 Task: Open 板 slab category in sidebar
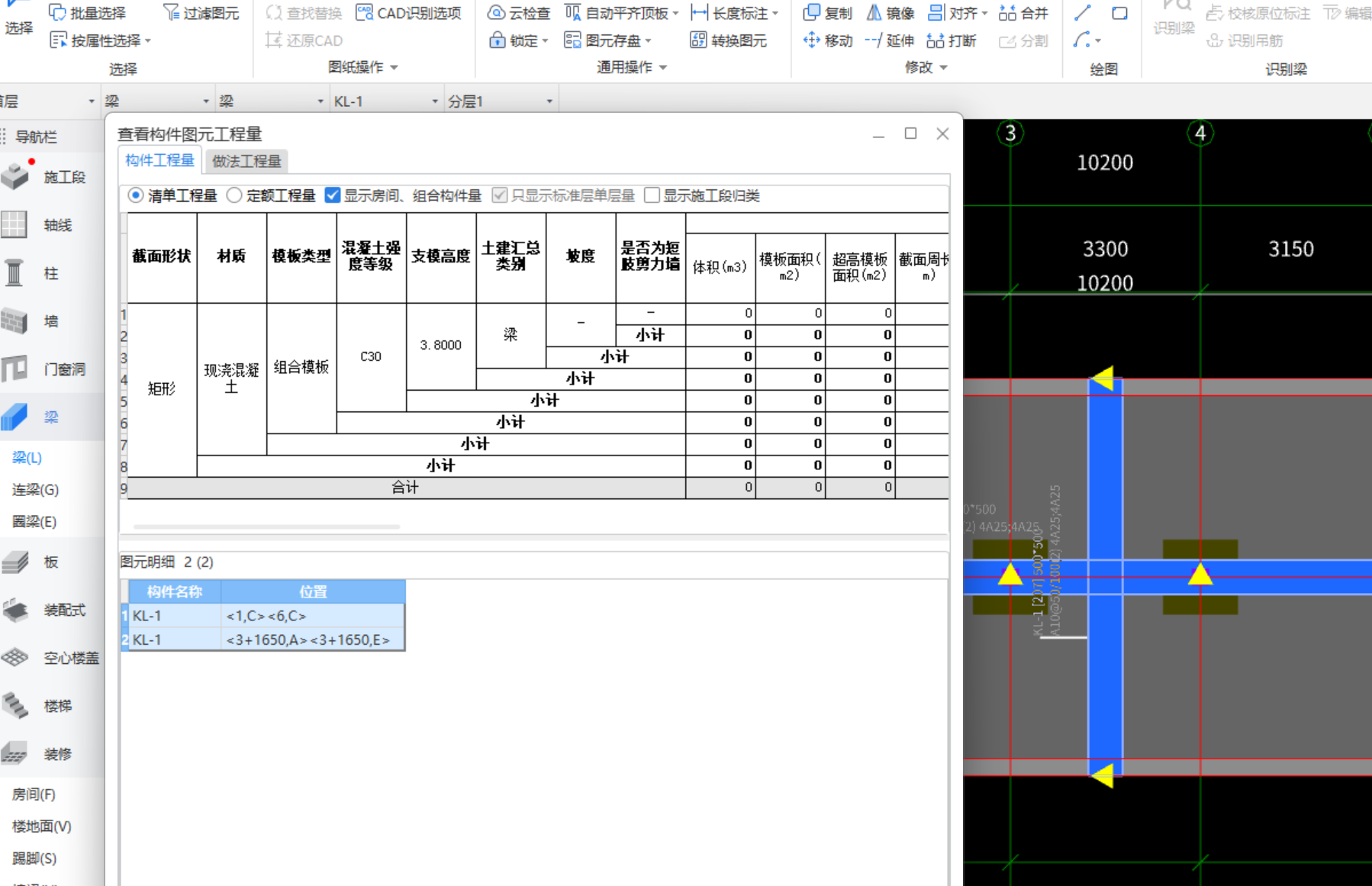point(52,562)
